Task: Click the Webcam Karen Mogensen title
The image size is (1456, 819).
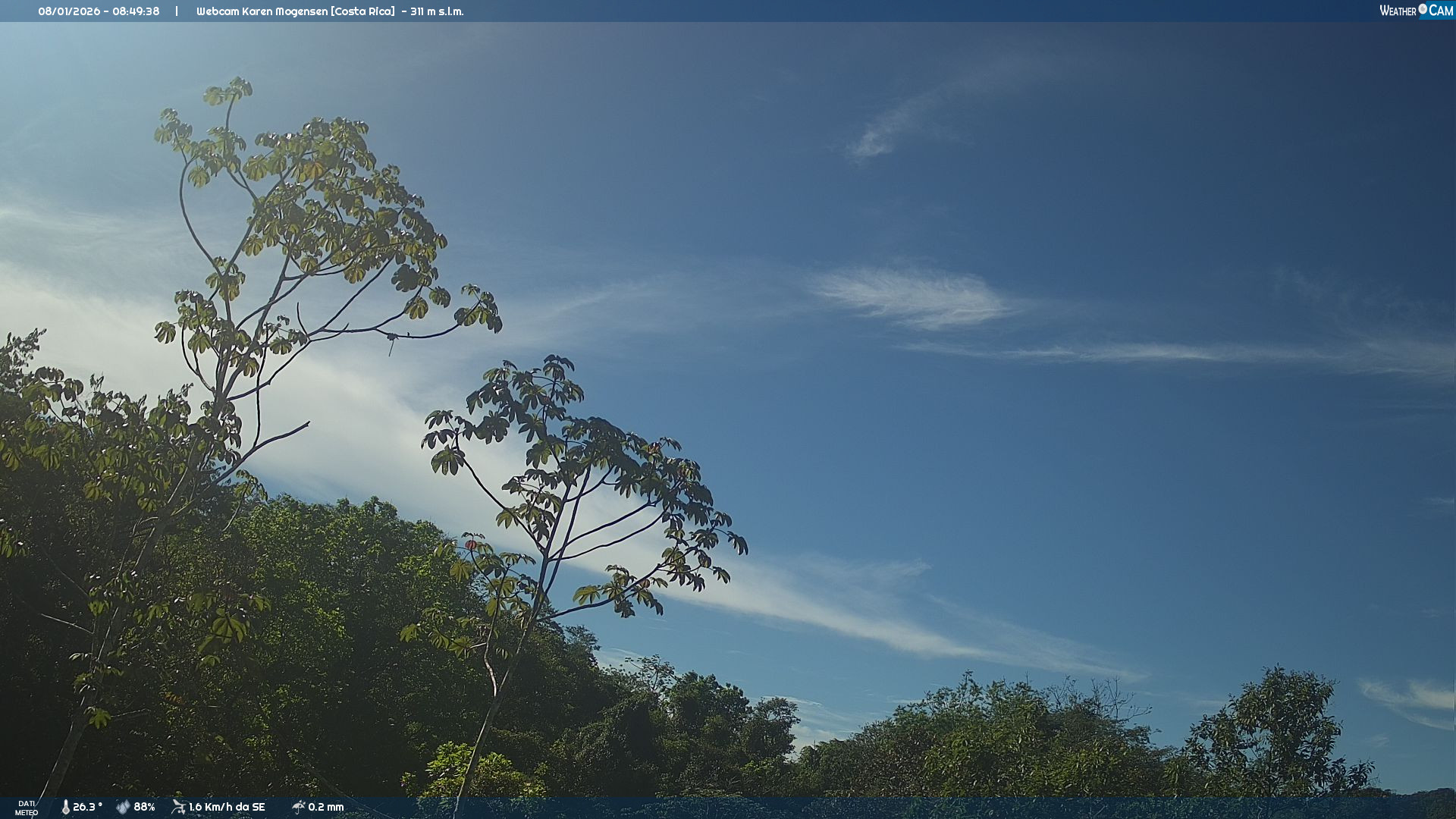Action: point(262,11)
